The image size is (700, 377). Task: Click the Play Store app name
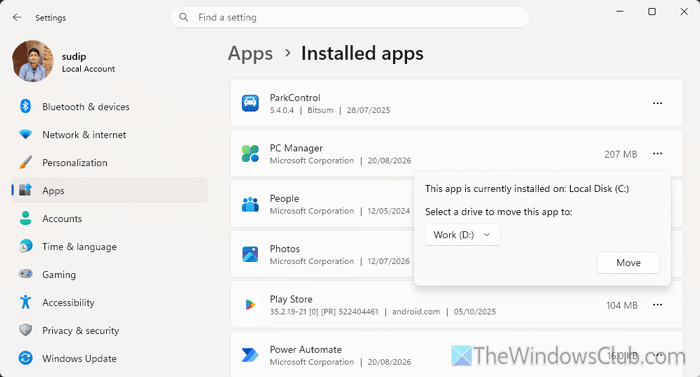(x=291, y=299)
